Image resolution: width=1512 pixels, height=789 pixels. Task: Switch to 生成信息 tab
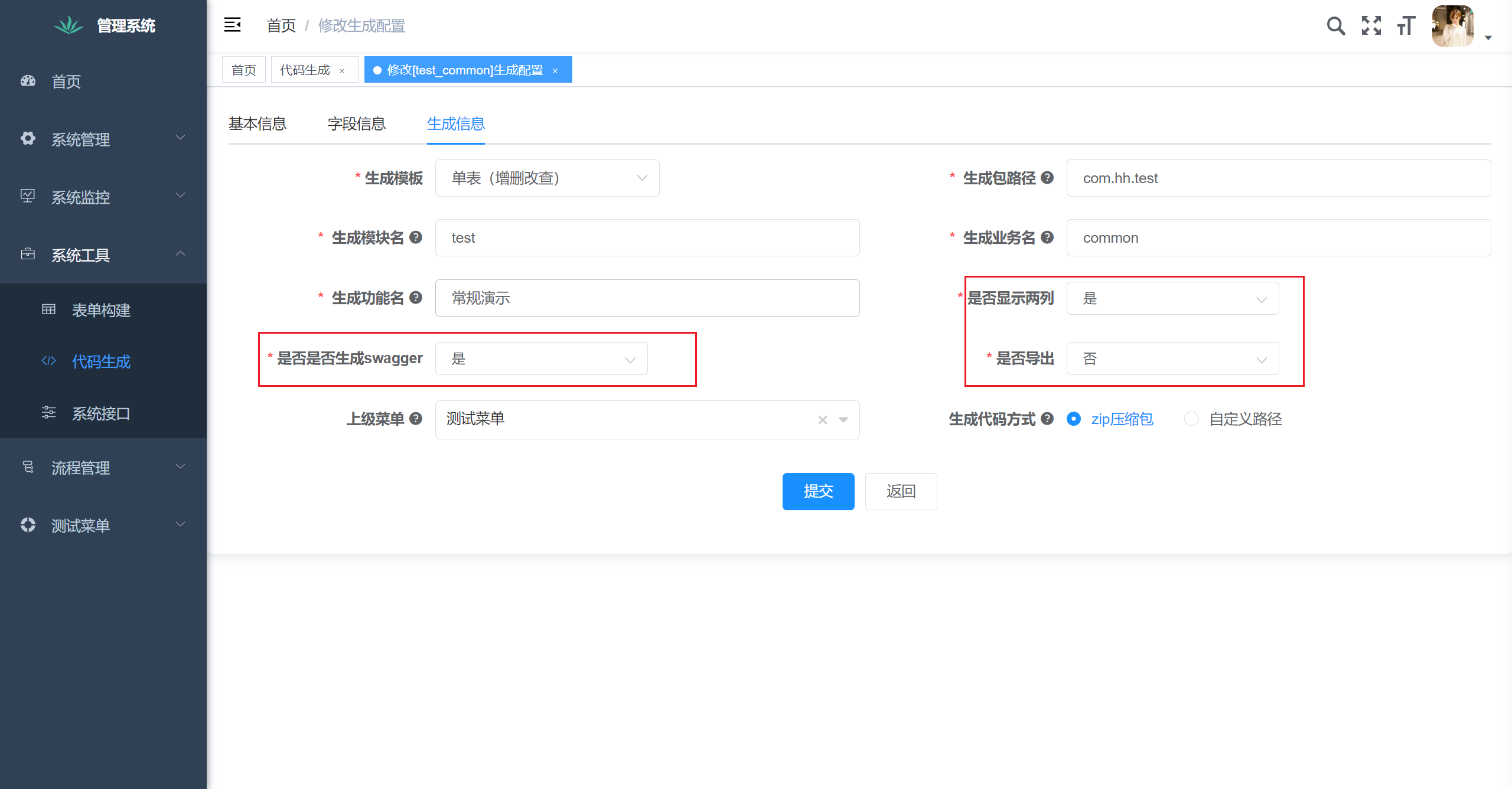[x=456, y=123]
